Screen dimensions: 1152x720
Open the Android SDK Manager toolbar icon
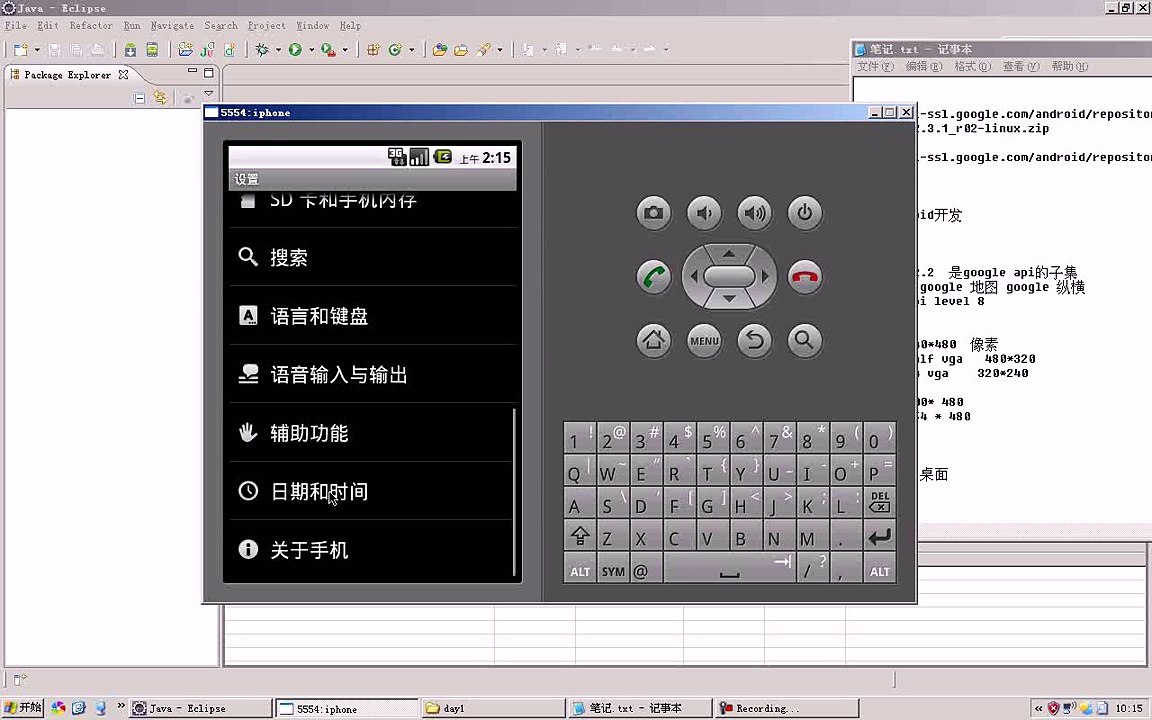130,50
